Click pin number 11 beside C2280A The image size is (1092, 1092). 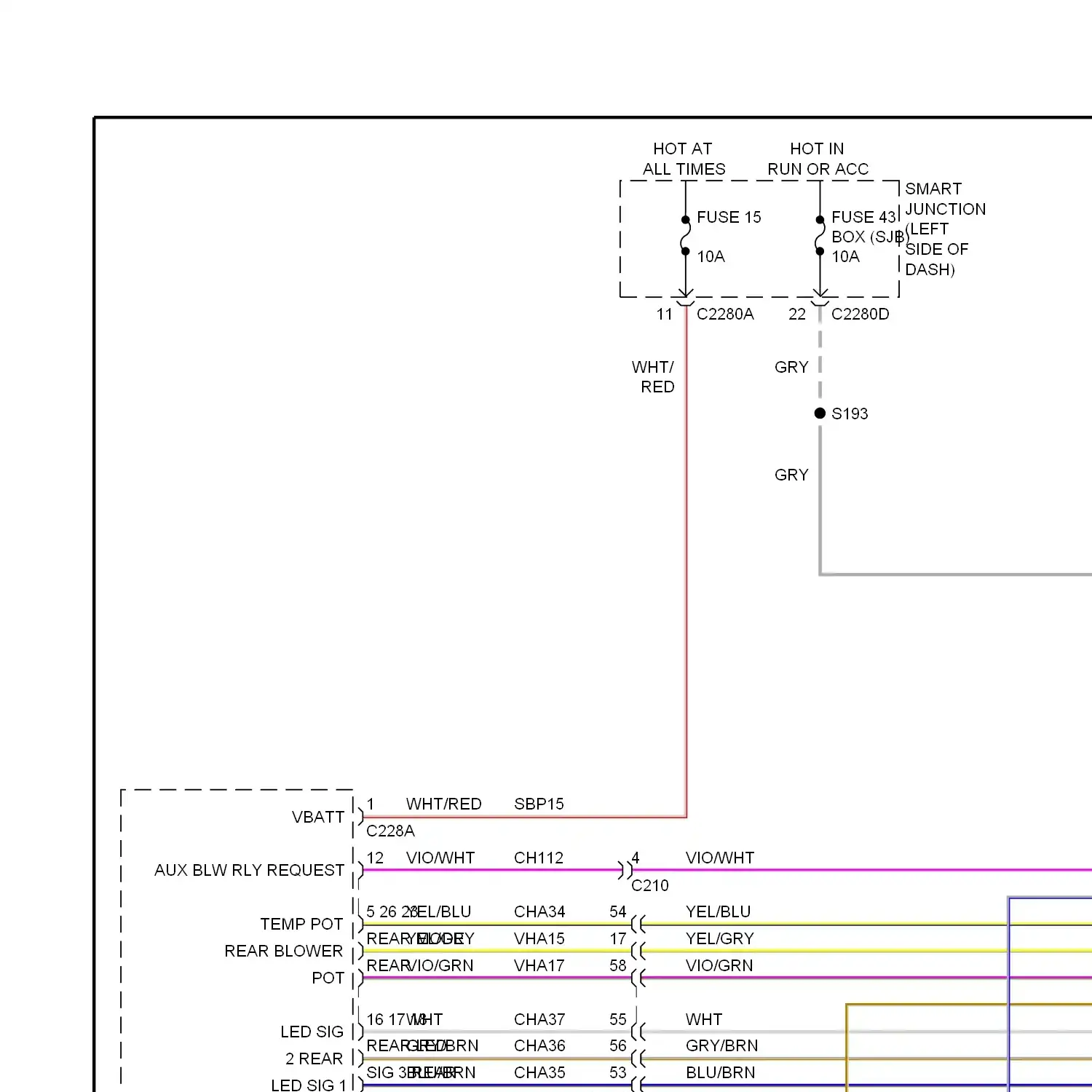(664, 314)
